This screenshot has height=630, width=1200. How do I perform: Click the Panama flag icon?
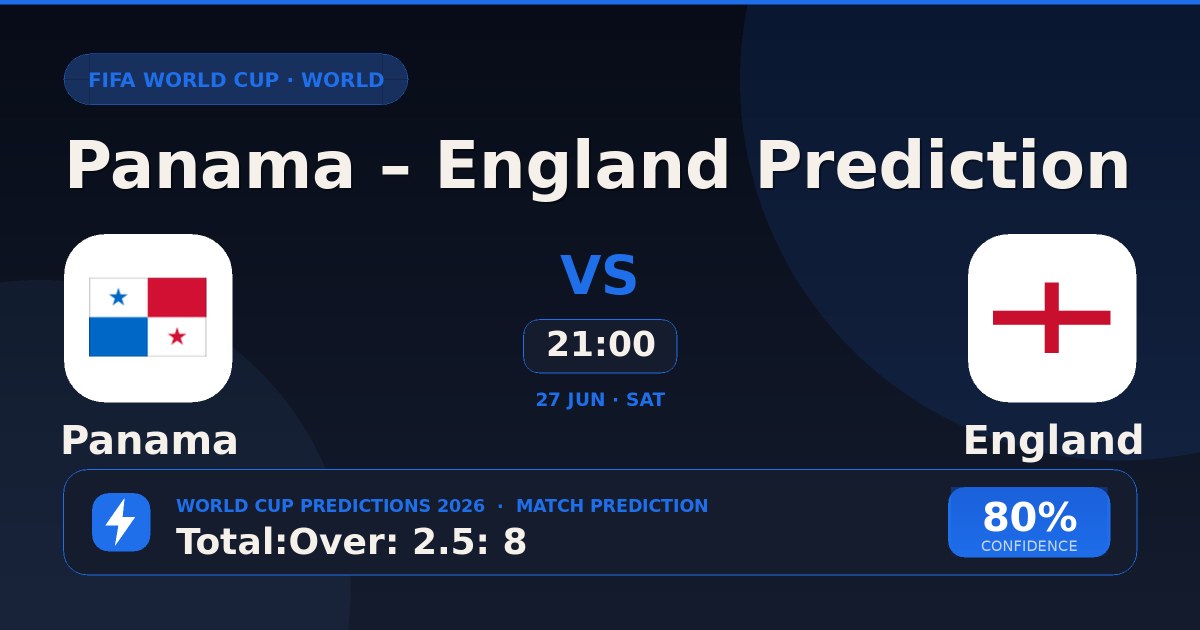pyautogui.click(x=148, y=317)
